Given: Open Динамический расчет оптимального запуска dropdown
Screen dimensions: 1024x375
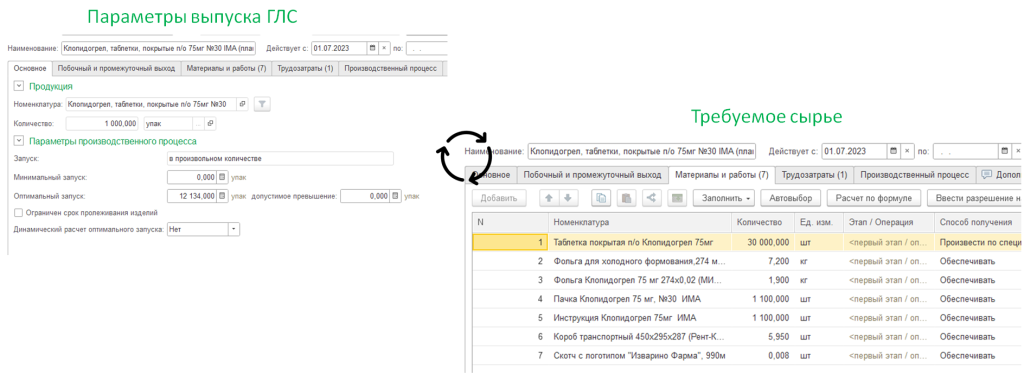Looking at the screenshot, I should pos(234,229).
